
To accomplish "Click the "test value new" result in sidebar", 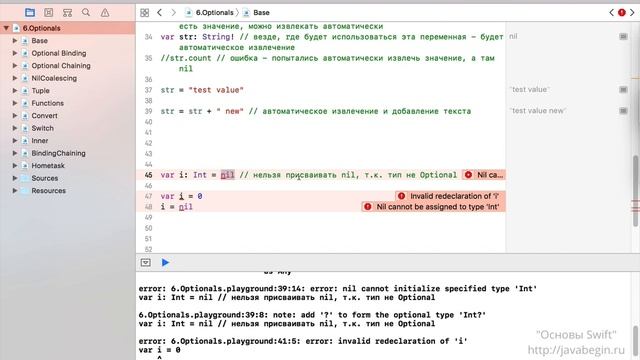I will [537, 111].
